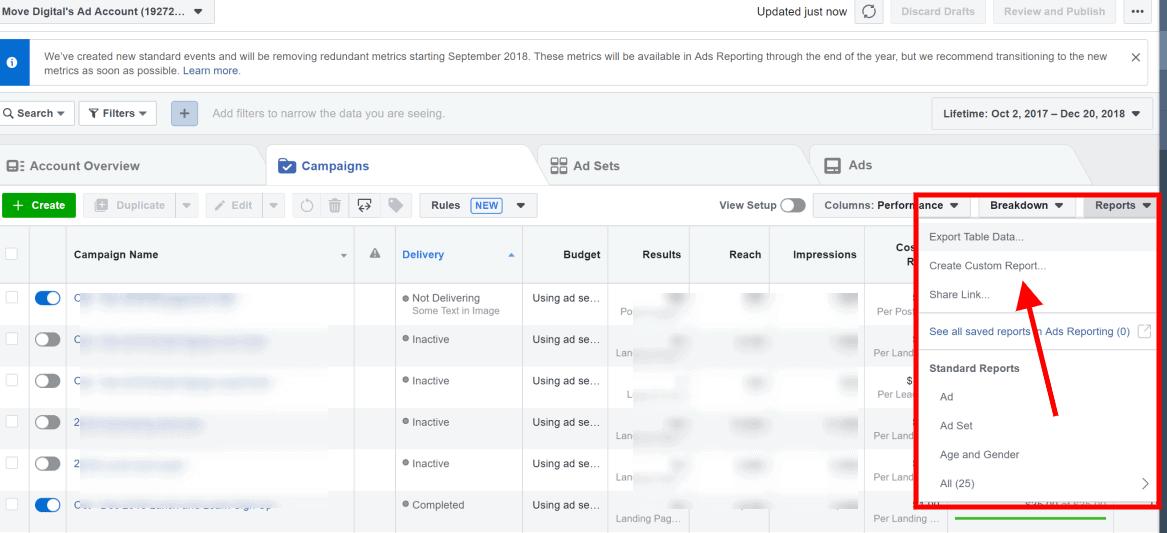Click the Reach column header
1167x533 pixels.
(745, 255)
